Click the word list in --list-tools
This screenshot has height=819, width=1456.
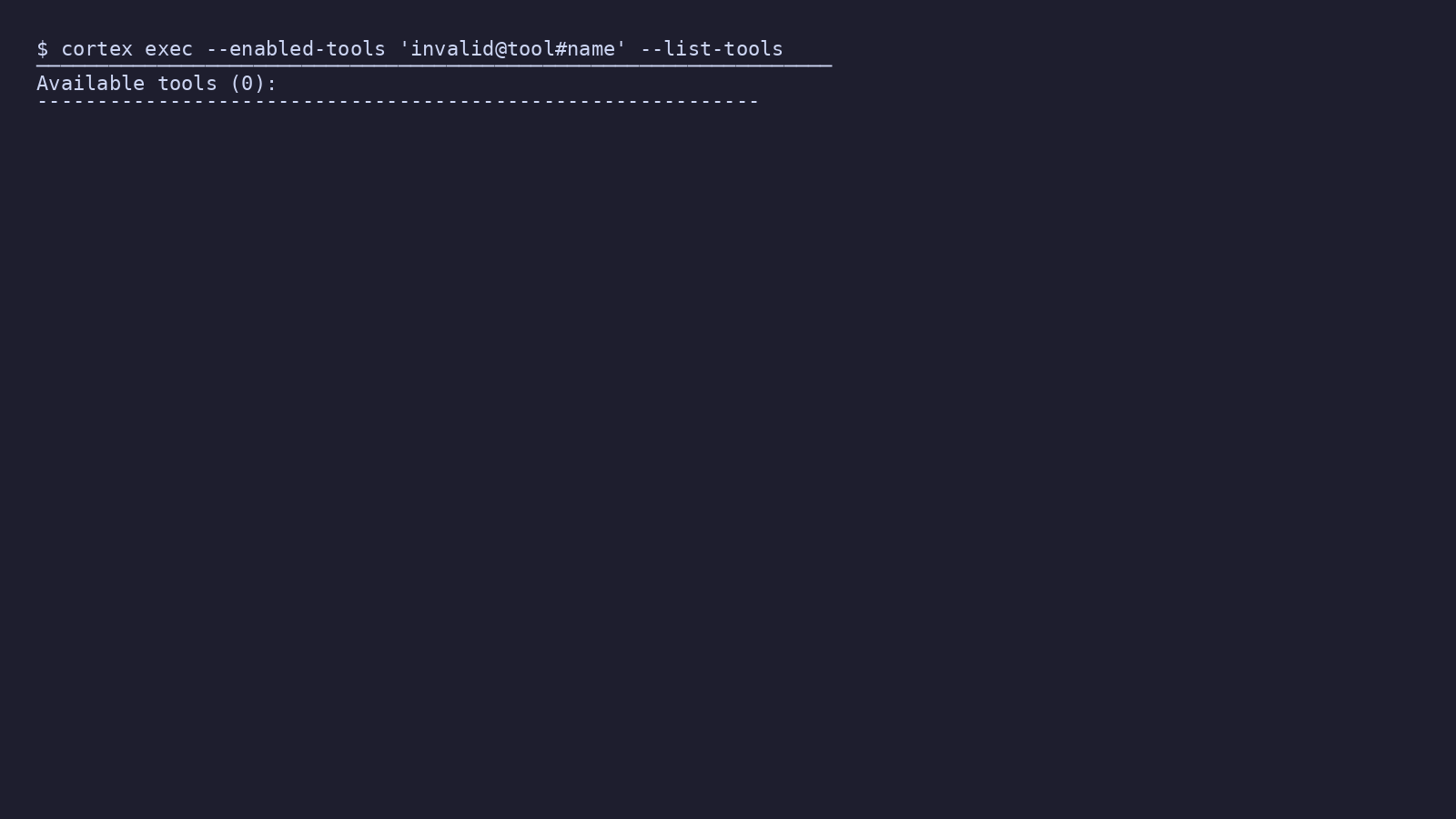pos(687,49)
